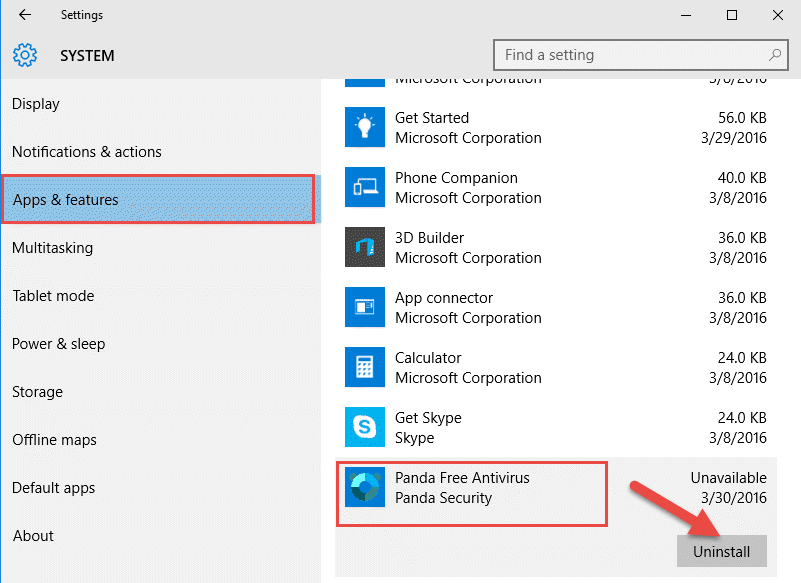Click the App connector icon
The width and height of the screenshot is (801, 583).
point(365,307)
